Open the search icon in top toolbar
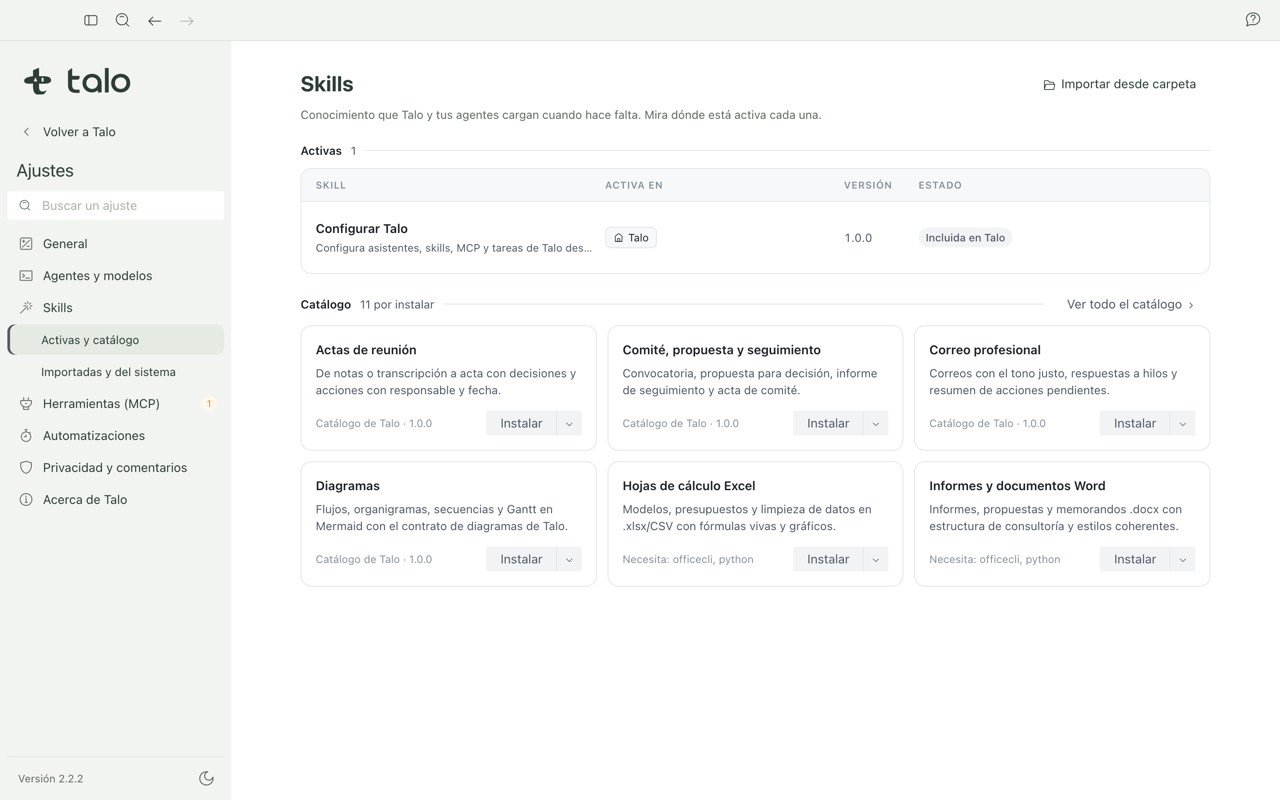This screenshot has height=800, width=1280. click(x=123, y=20)
